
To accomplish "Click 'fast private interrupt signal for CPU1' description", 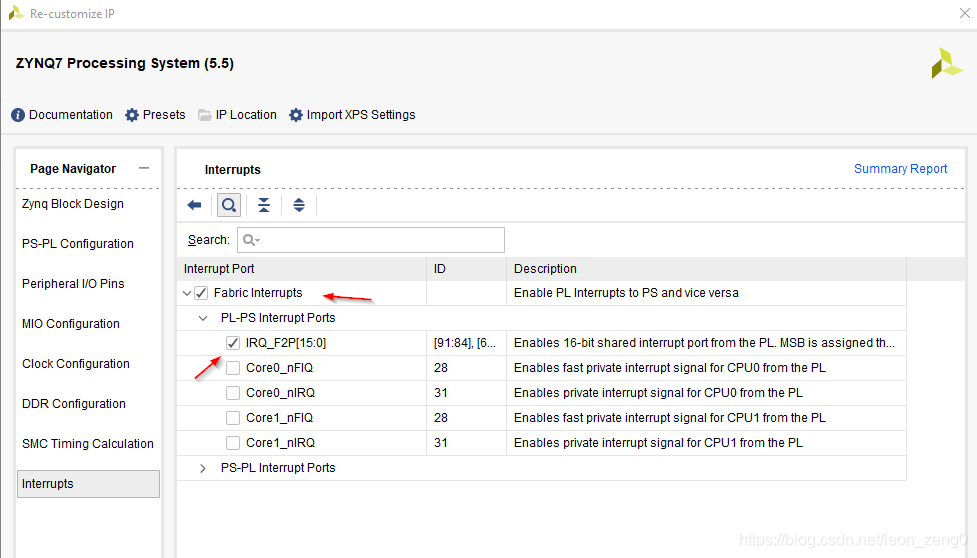I will [x=670, y=418].
